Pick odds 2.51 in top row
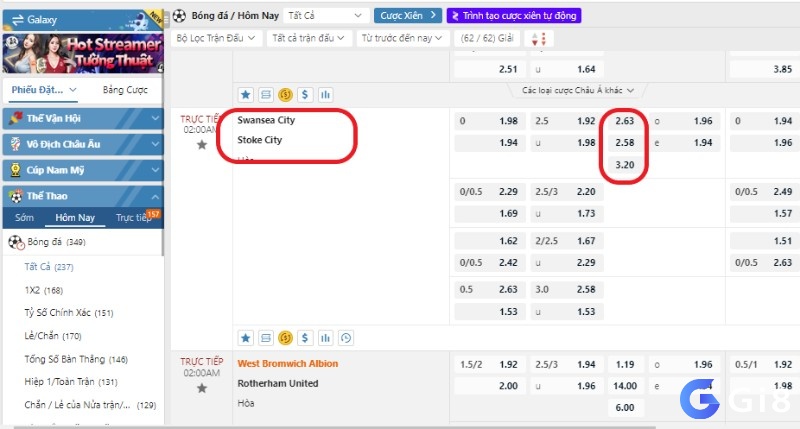Screen dimensions: 800x429 click(x=489, y=69)
